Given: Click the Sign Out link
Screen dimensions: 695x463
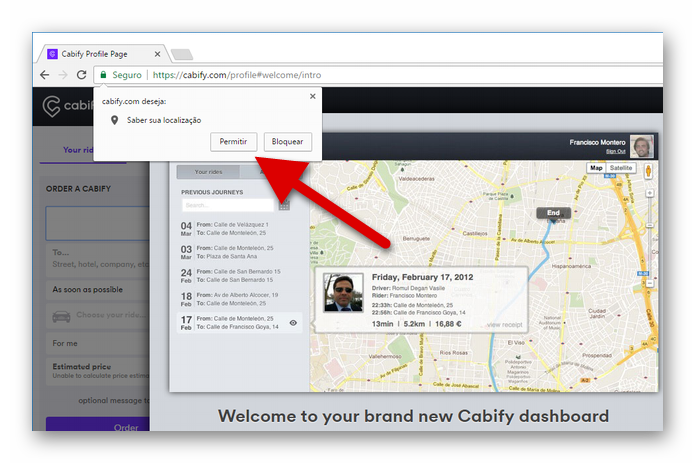Looking at the screenshot, I should (x=616, y=152).
